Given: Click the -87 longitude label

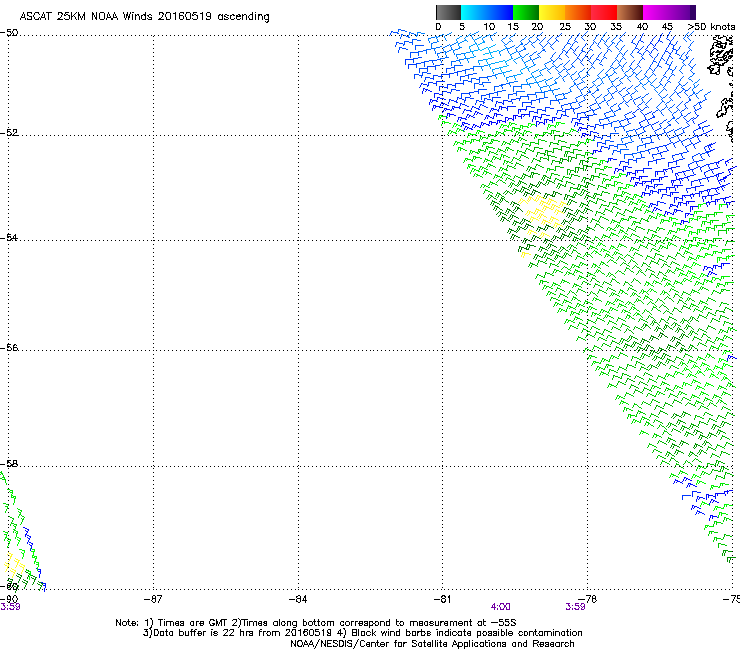Looking at the screenshot, I should 153,599.
